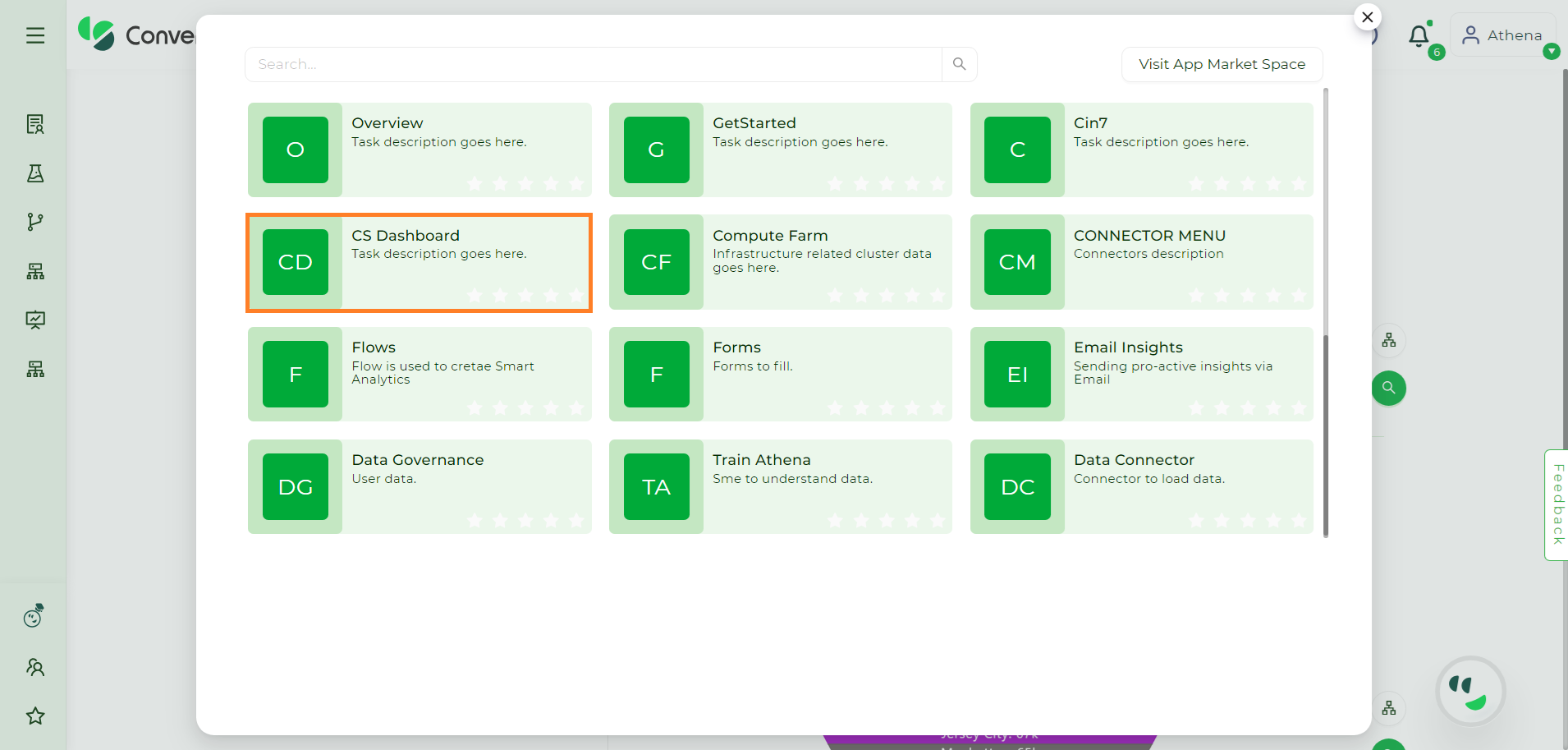Click the TA icon of Train Athena
1568x750 pixels.
pyautogui.click(x=657, y=487)
